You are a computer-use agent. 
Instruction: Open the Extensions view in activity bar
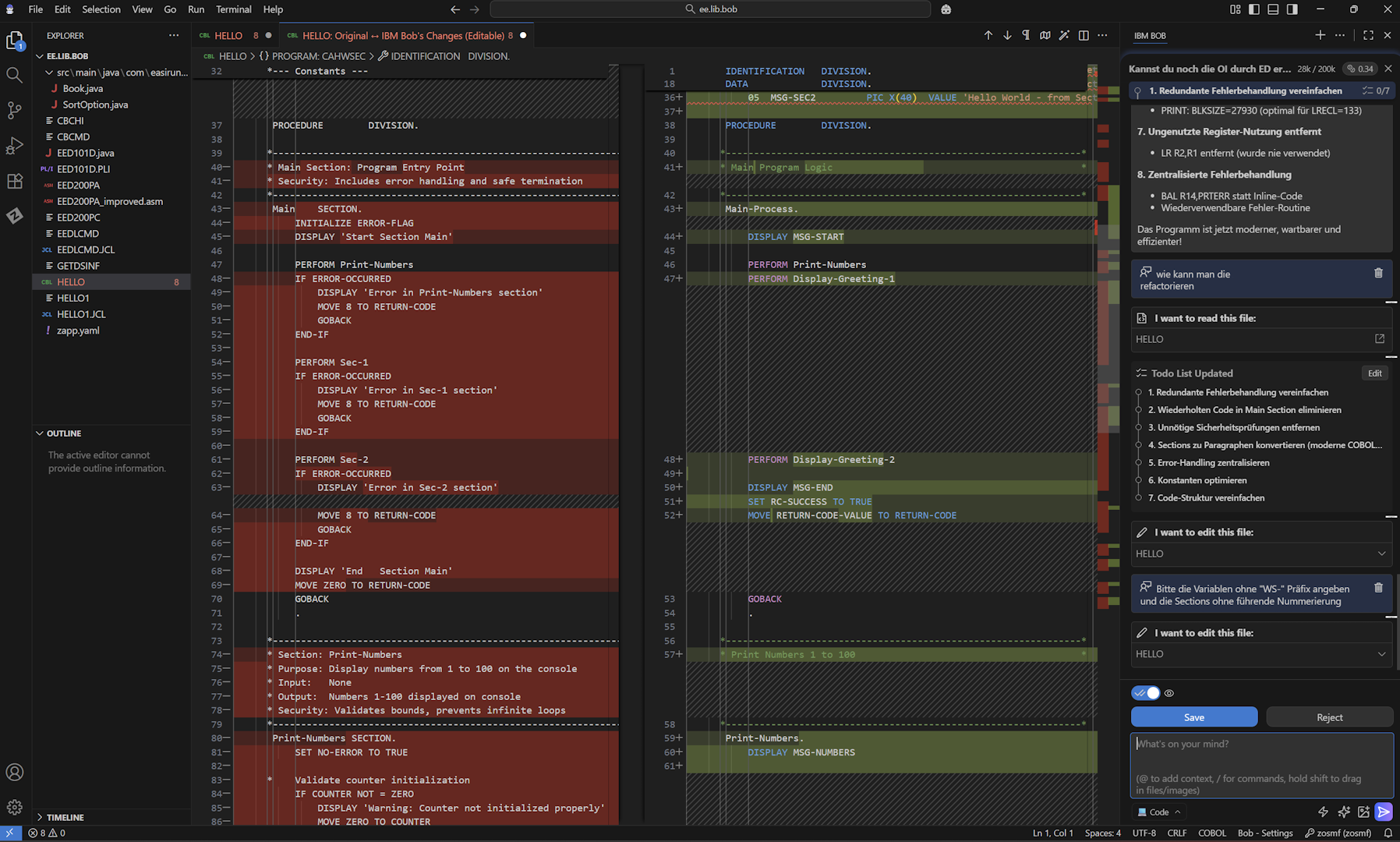pos(14,181)
